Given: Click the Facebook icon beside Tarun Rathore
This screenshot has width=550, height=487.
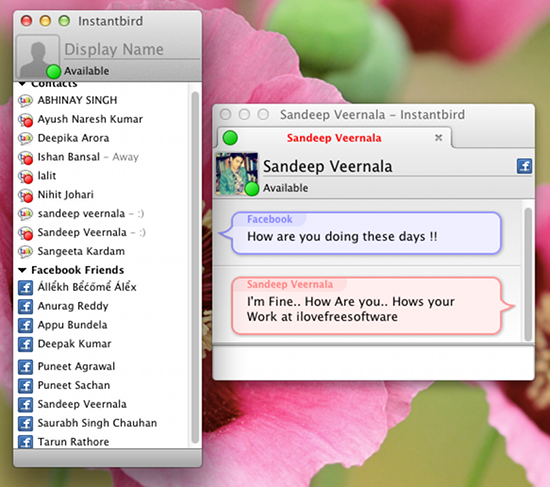Looking at the screenshot, I should 26,441.
